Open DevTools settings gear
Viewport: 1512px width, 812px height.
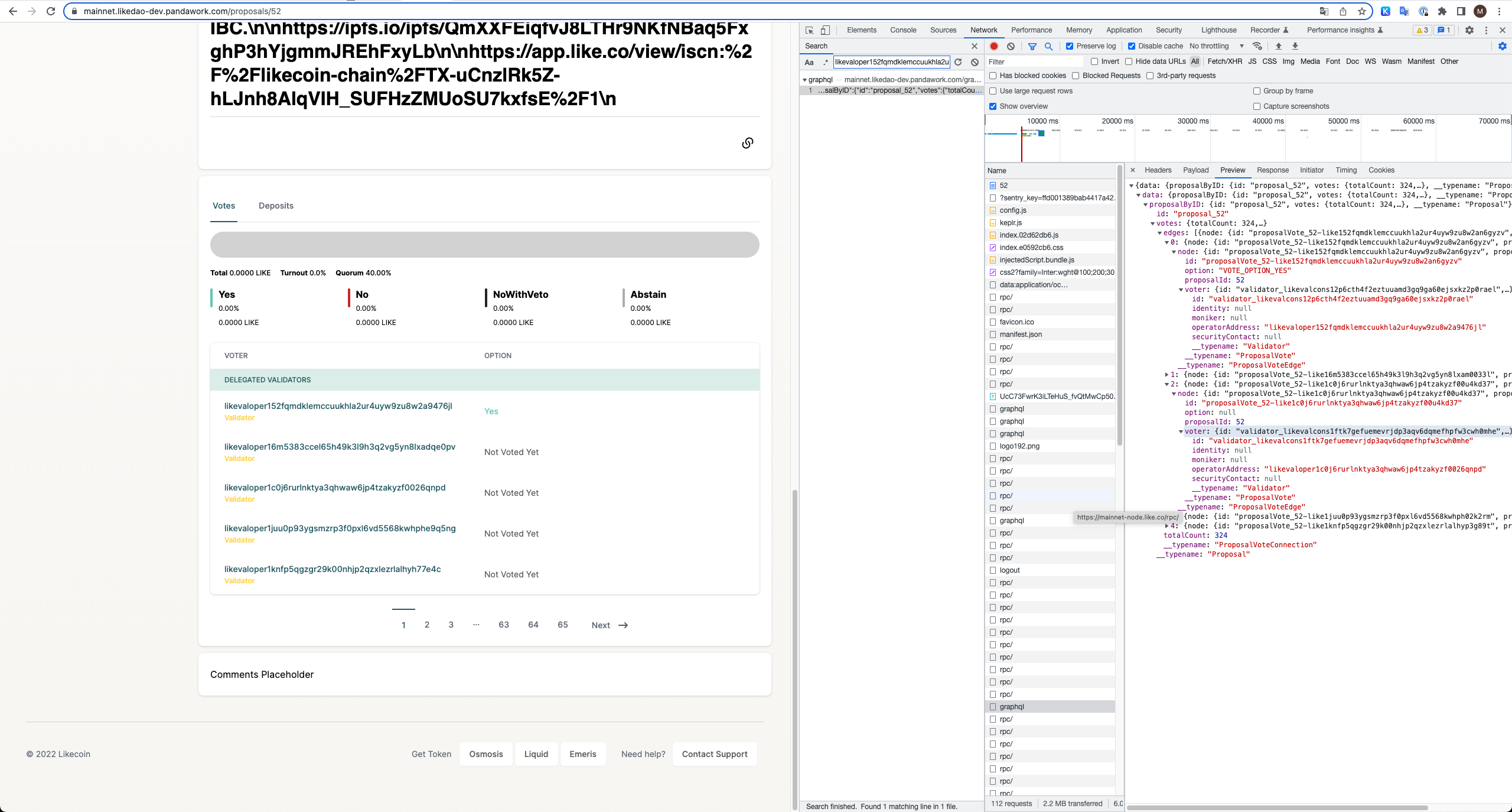(x=1469, y=30)
